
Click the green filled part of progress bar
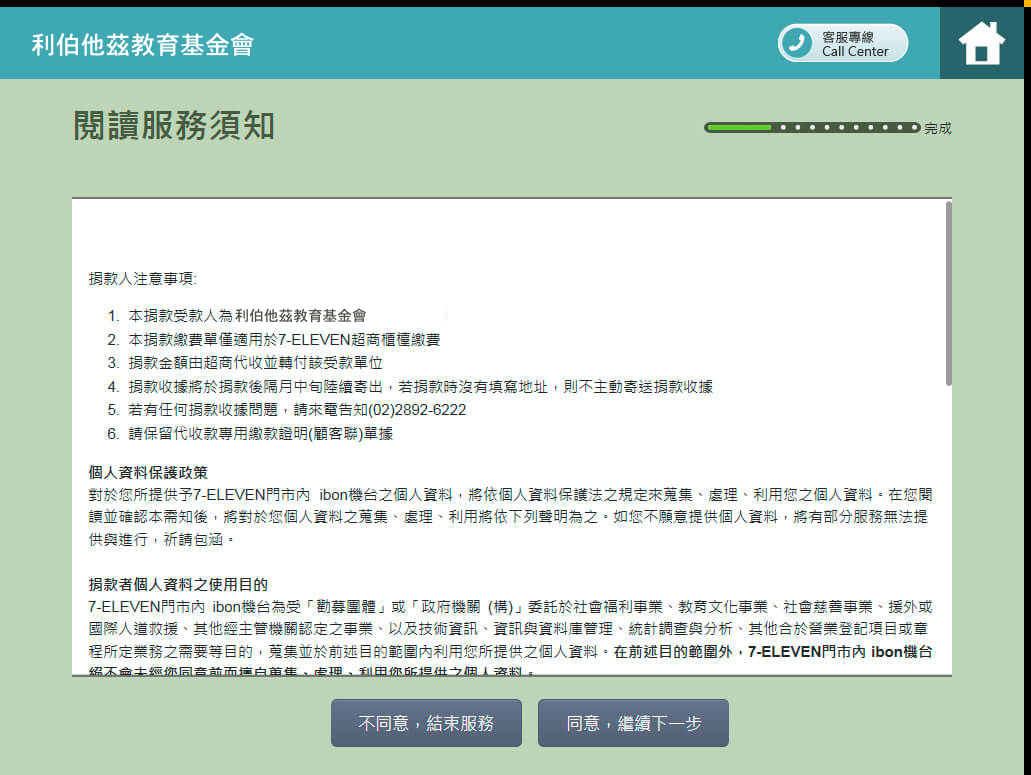pyautogui.click(x=739, y=128)
